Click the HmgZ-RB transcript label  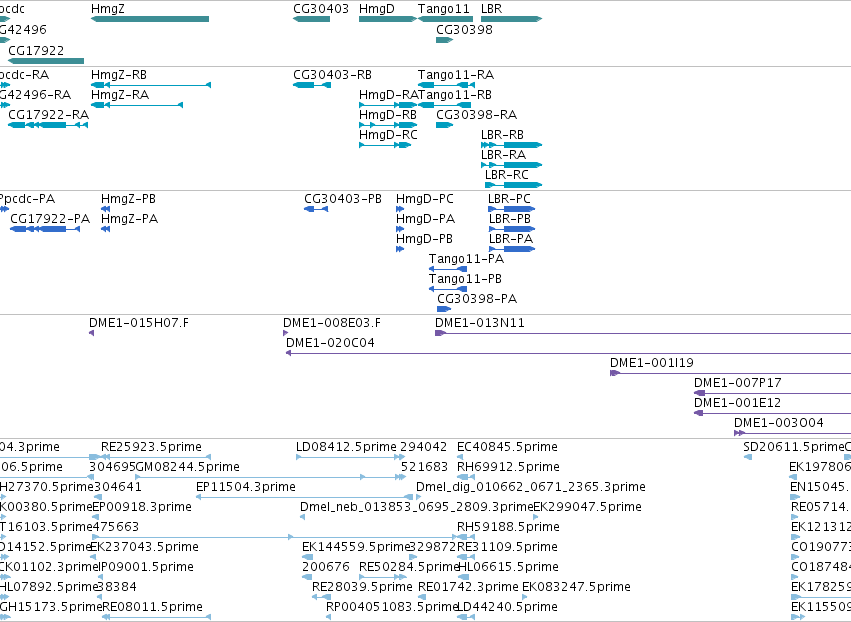(x=119, y=75)
